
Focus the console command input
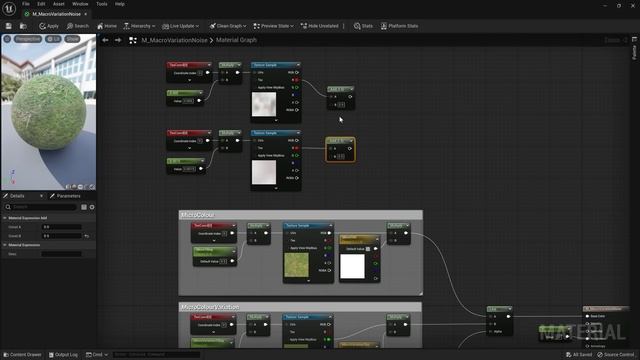pos(156,355)
